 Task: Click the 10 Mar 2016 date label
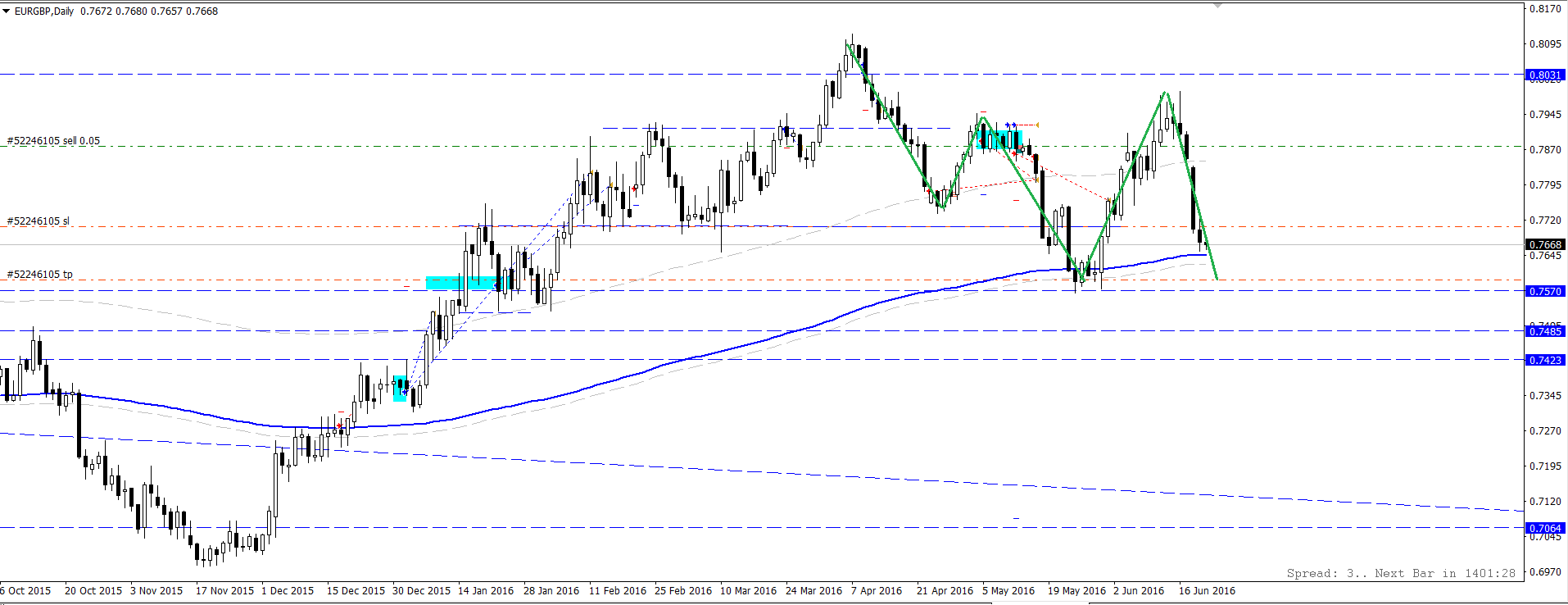coord(748,591)
